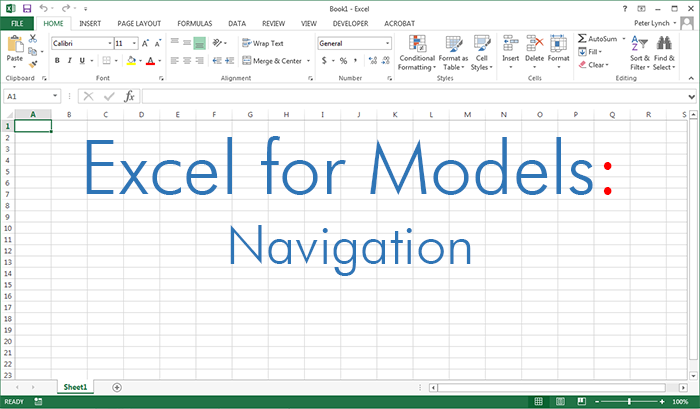Click Find & Select button
This screenshot has width=700, height=409.
664,53
